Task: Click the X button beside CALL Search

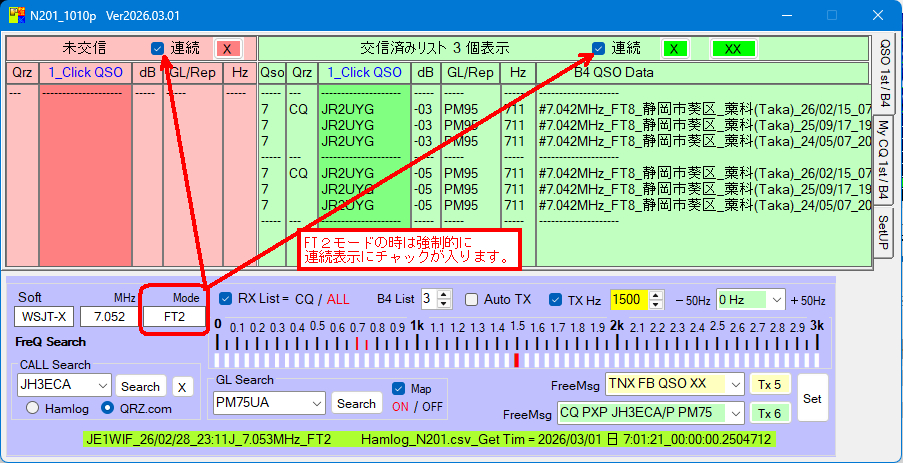Action: point(182,386)
